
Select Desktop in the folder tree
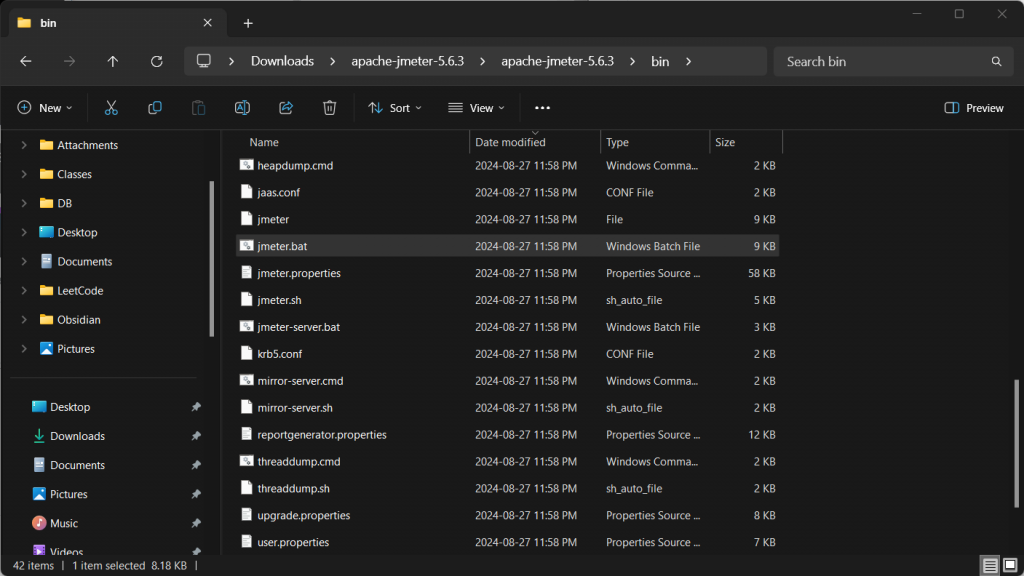point(77,232)
